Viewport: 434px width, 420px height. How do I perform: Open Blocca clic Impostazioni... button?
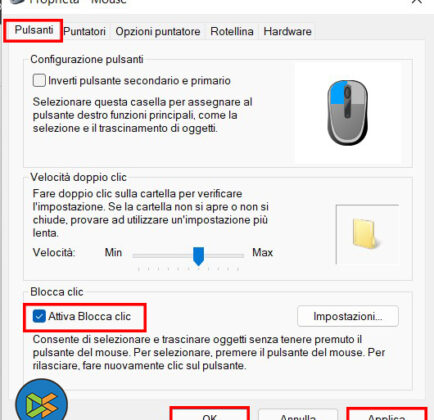pyautogui.click(x=348, y=316)
